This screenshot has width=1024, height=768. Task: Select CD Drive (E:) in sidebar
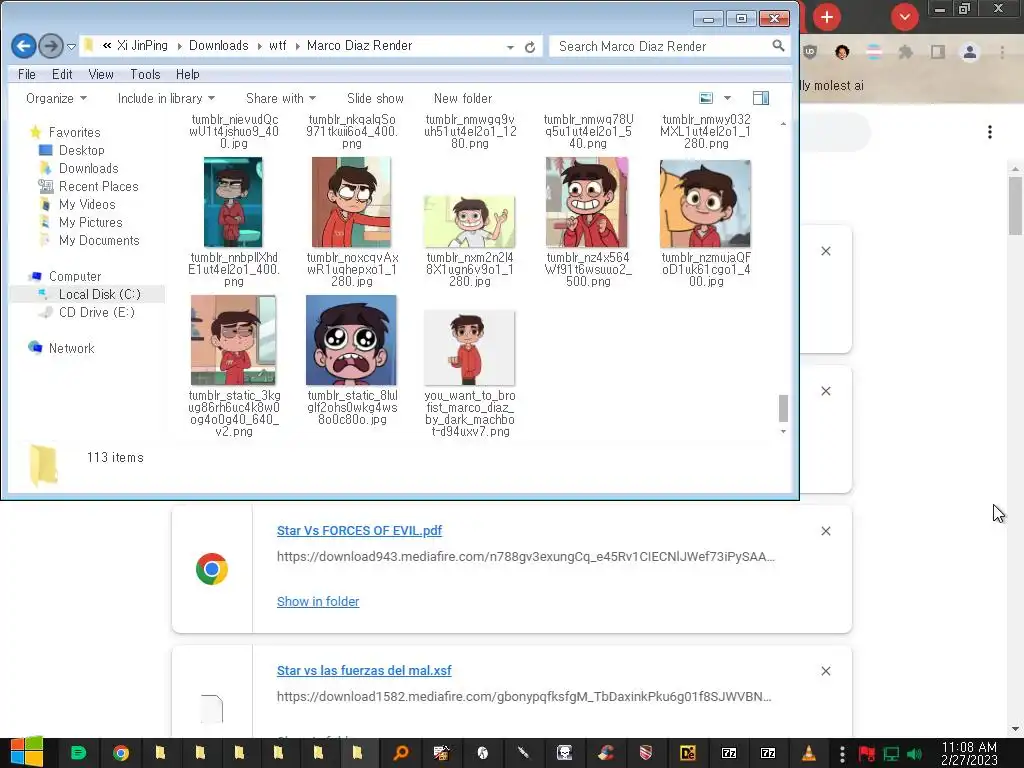[97, 312]
